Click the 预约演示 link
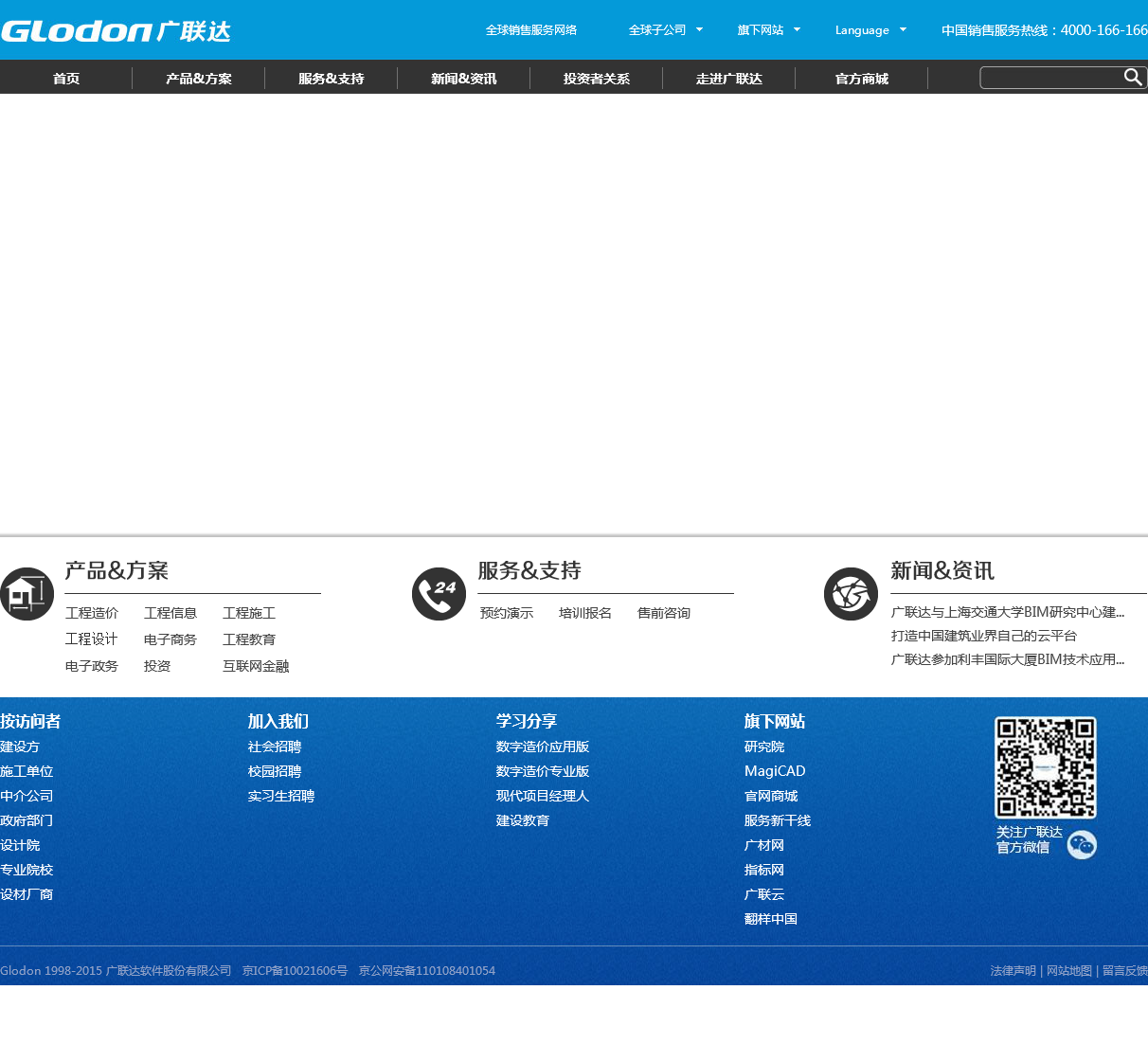The width and height of the screenshot is (1148, 1044). click(507, 613)
